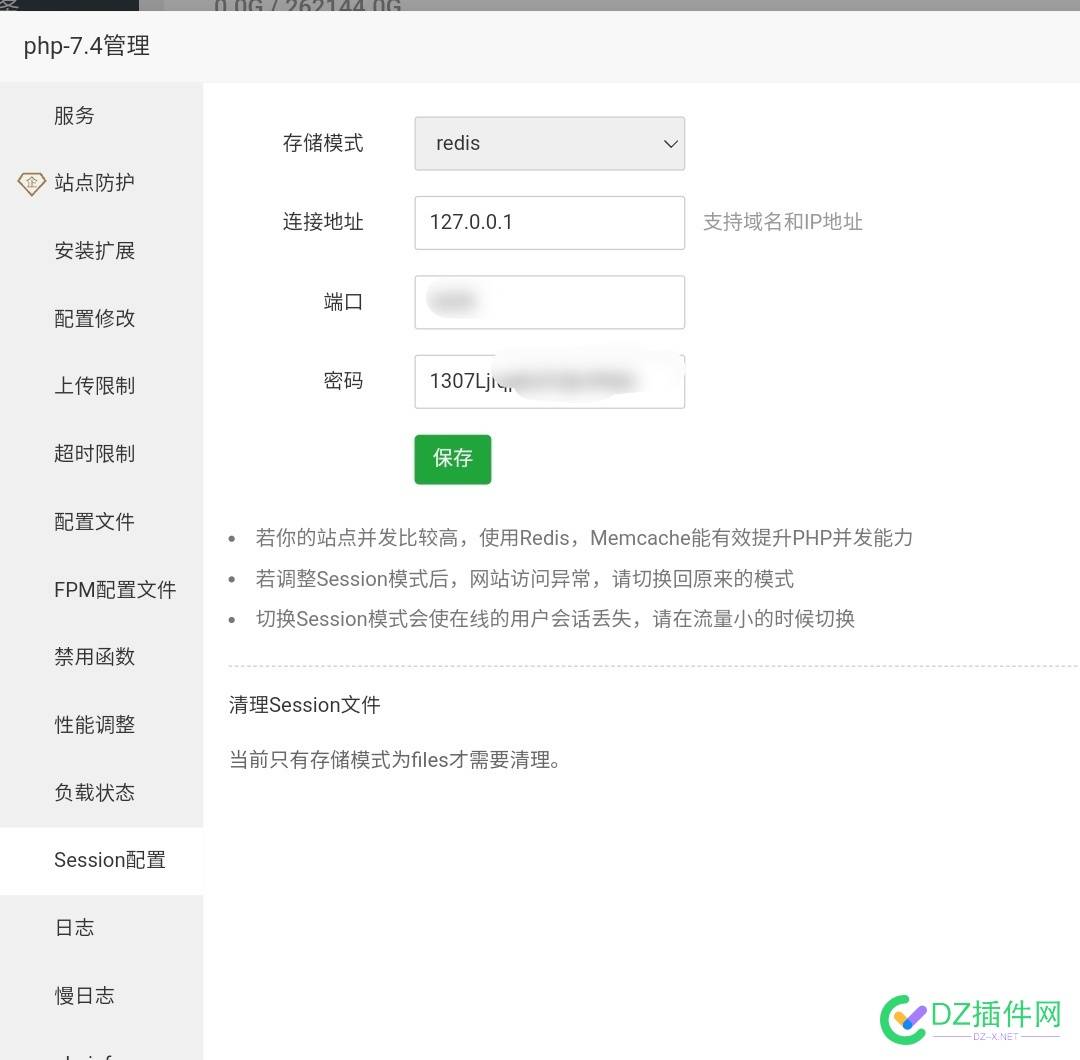The width and height of the screenshot is (1080, 1060).
Task: Open the 服务 sidebar entry
Action: pyautogui.click(x=74, y=115)
